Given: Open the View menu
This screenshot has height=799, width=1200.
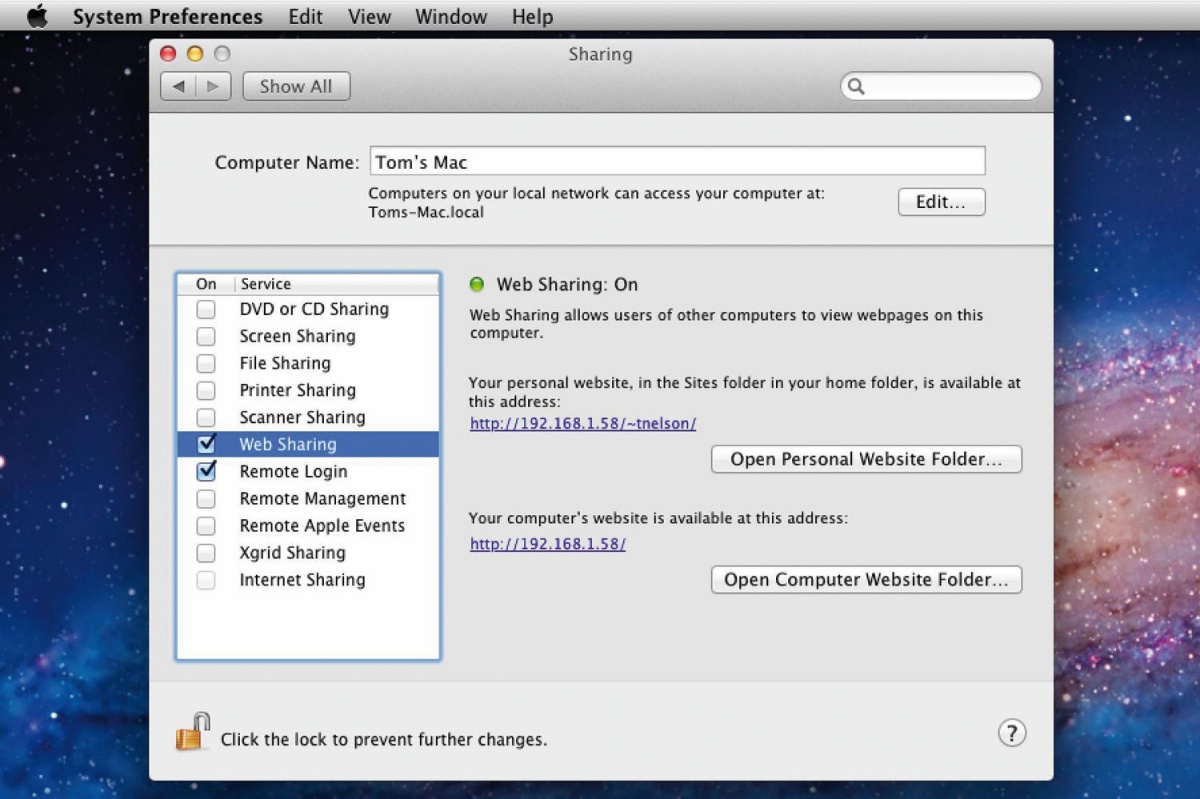Looking at the screenshot, I should point(370,17).
